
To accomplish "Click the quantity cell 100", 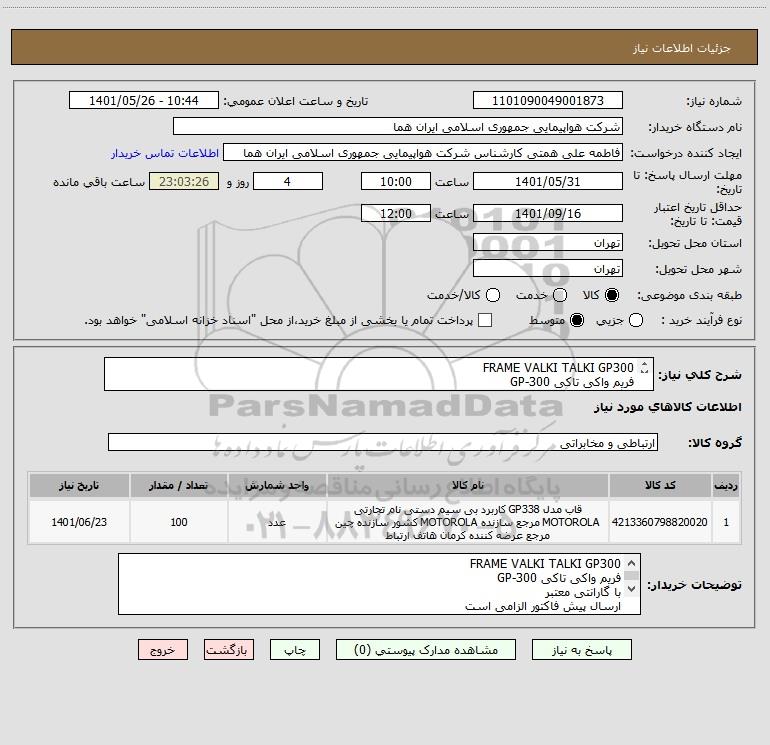I will click(x=179, y=522).
